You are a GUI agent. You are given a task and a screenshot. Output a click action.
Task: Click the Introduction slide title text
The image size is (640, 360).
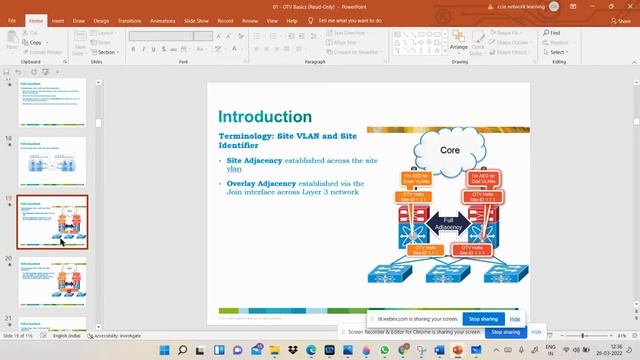(265, 116)
